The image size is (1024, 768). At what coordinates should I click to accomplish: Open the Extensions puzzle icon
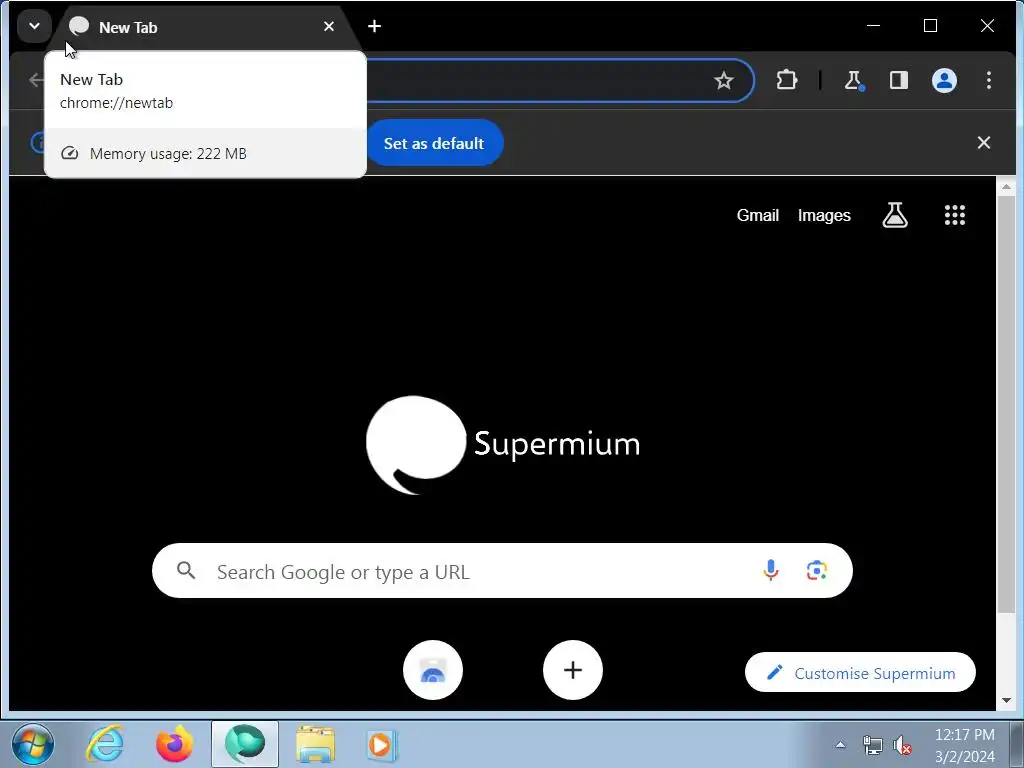click(786, 80)
